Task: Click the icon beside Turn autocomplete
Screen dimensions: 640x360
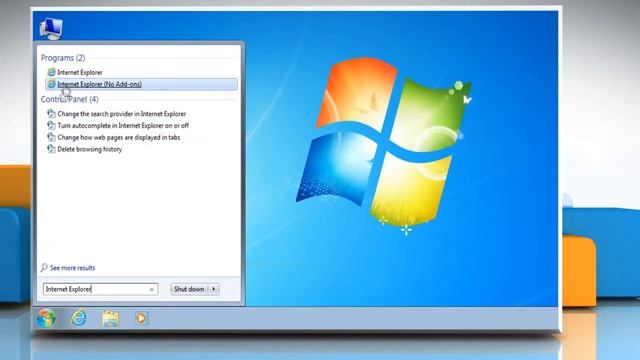Action: (x=51, y=125)
